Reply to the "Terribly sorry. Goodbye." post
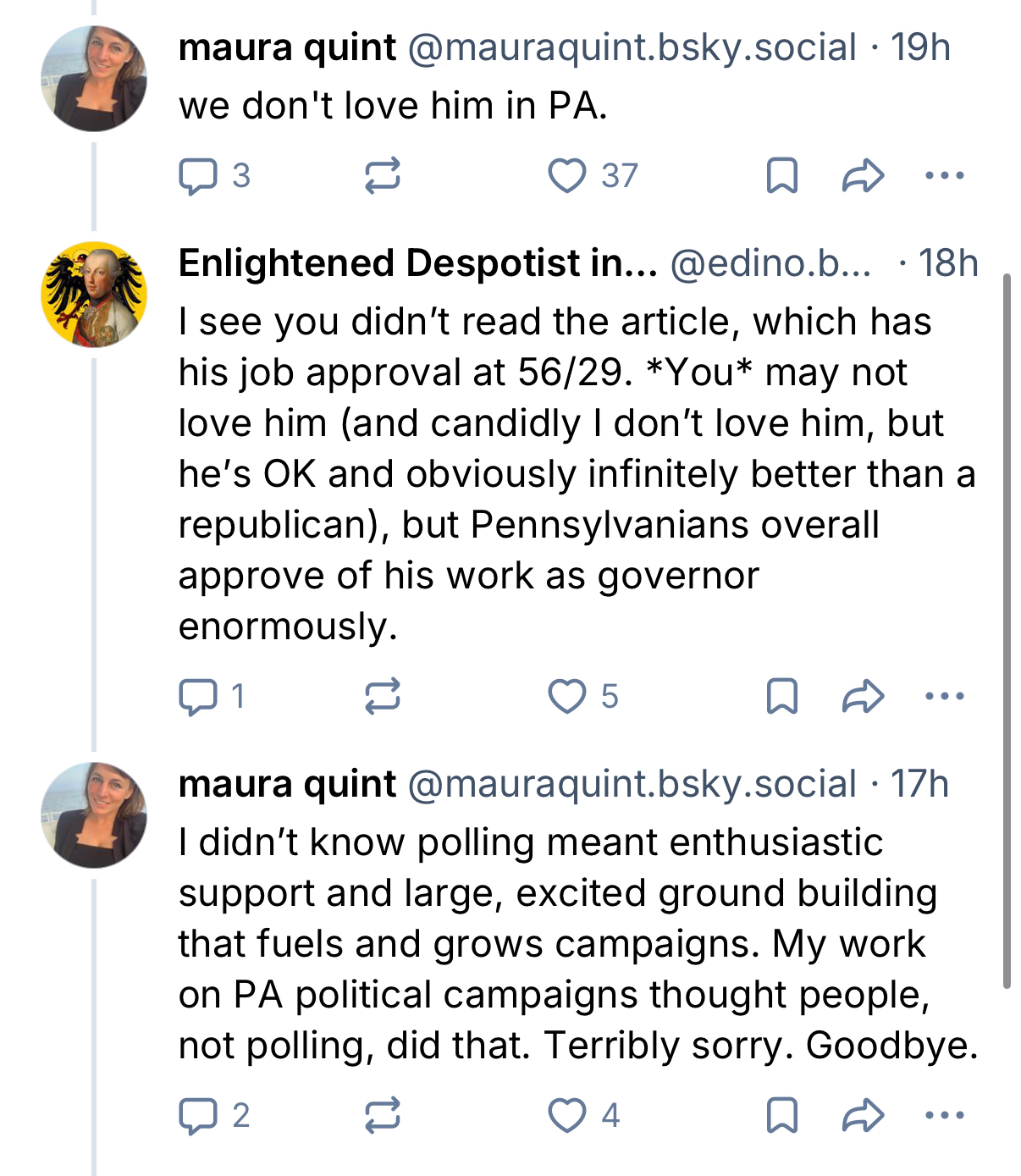This screenshot has width=1021, height=1176. tap(198, 1116)
